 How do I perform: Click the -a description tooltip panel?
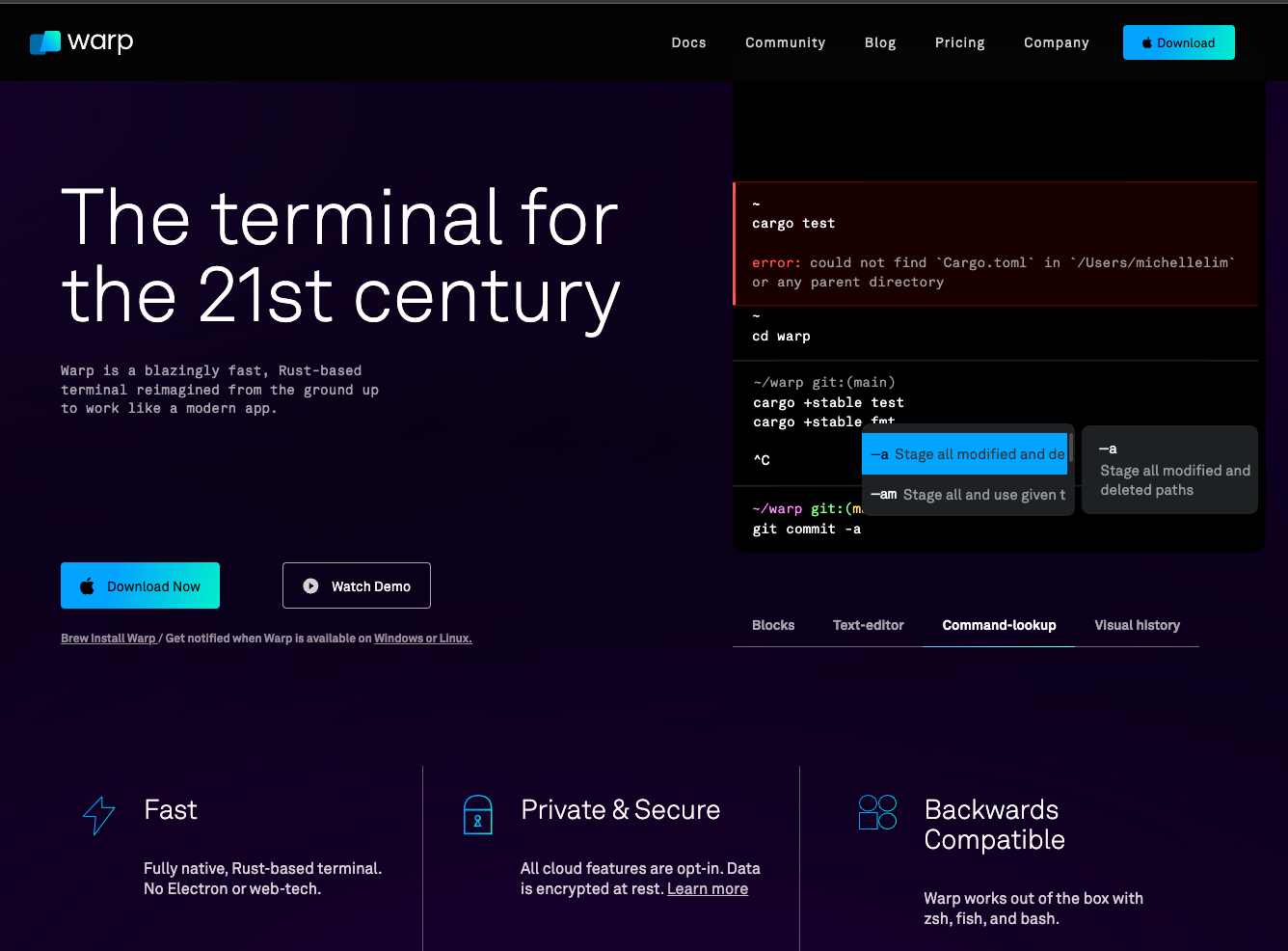click(x=1169, y=470)
